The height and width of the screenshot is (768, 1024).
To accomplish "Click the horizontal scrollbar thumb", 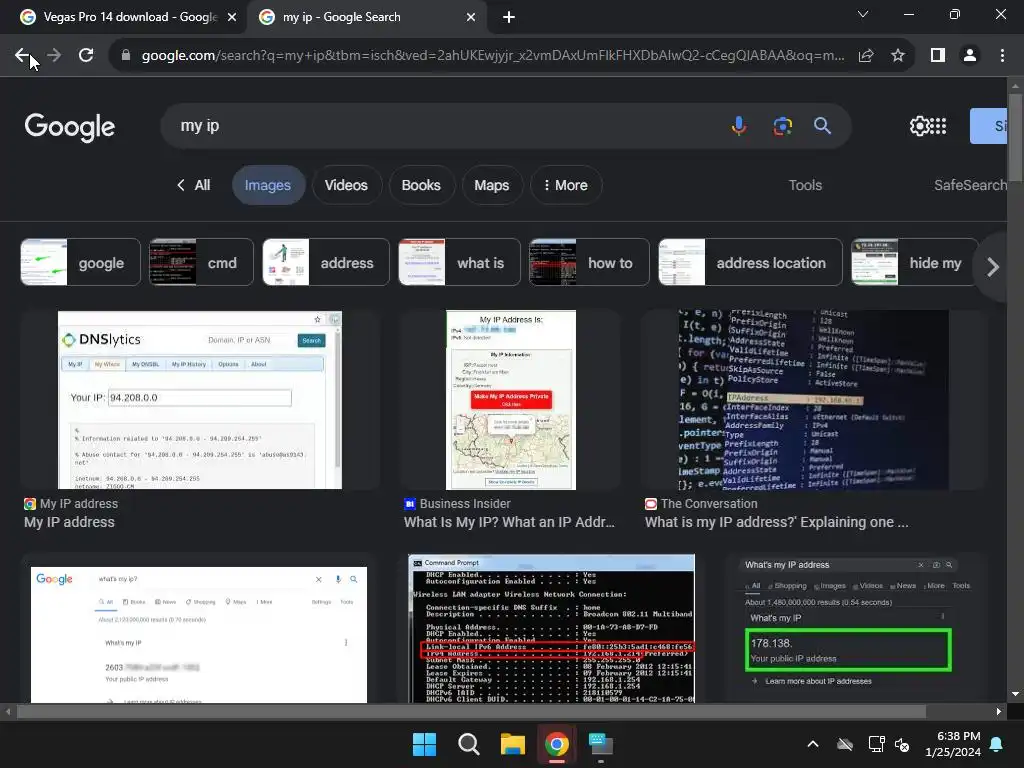I will (x=472, y=712).
